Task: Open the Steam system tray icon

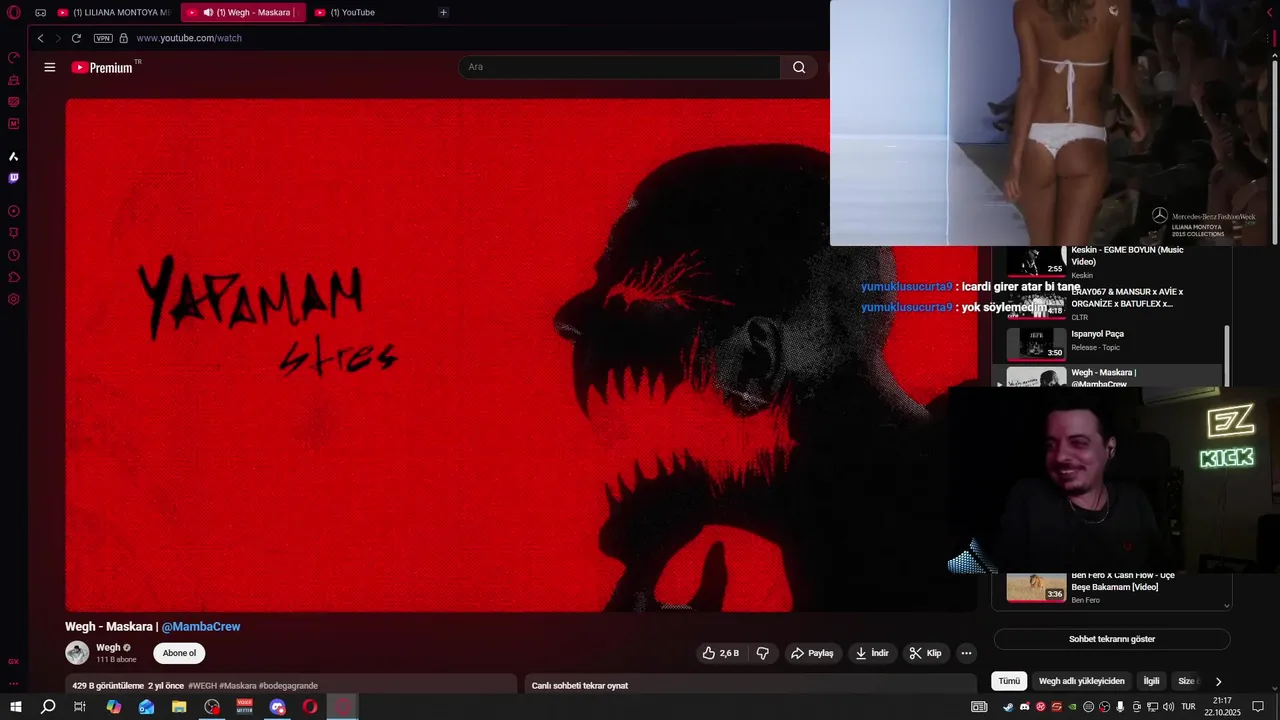Action: [1008, 707]
